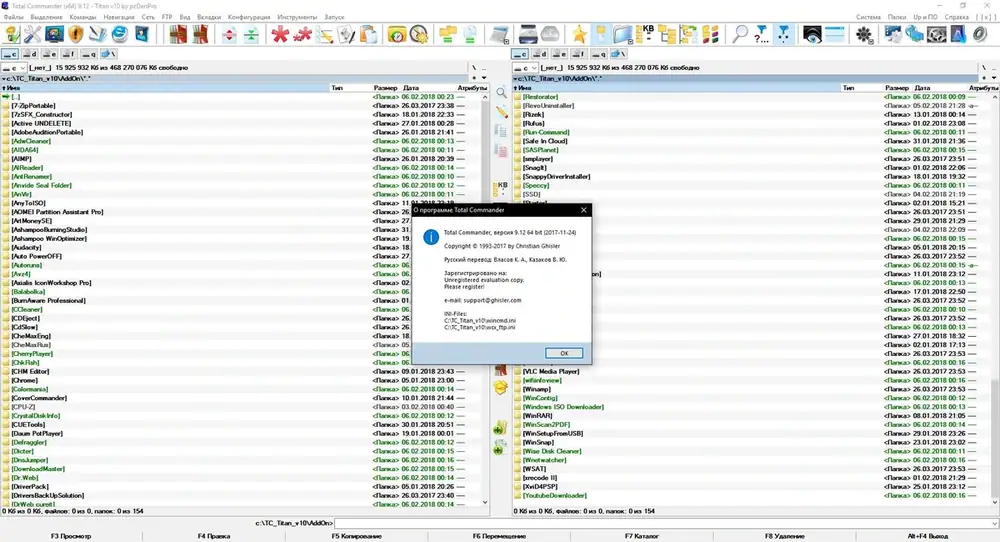Switch left panel to drive d
Image resolution: width=1000 pixels, height=542 pixels.
(30, 54)
